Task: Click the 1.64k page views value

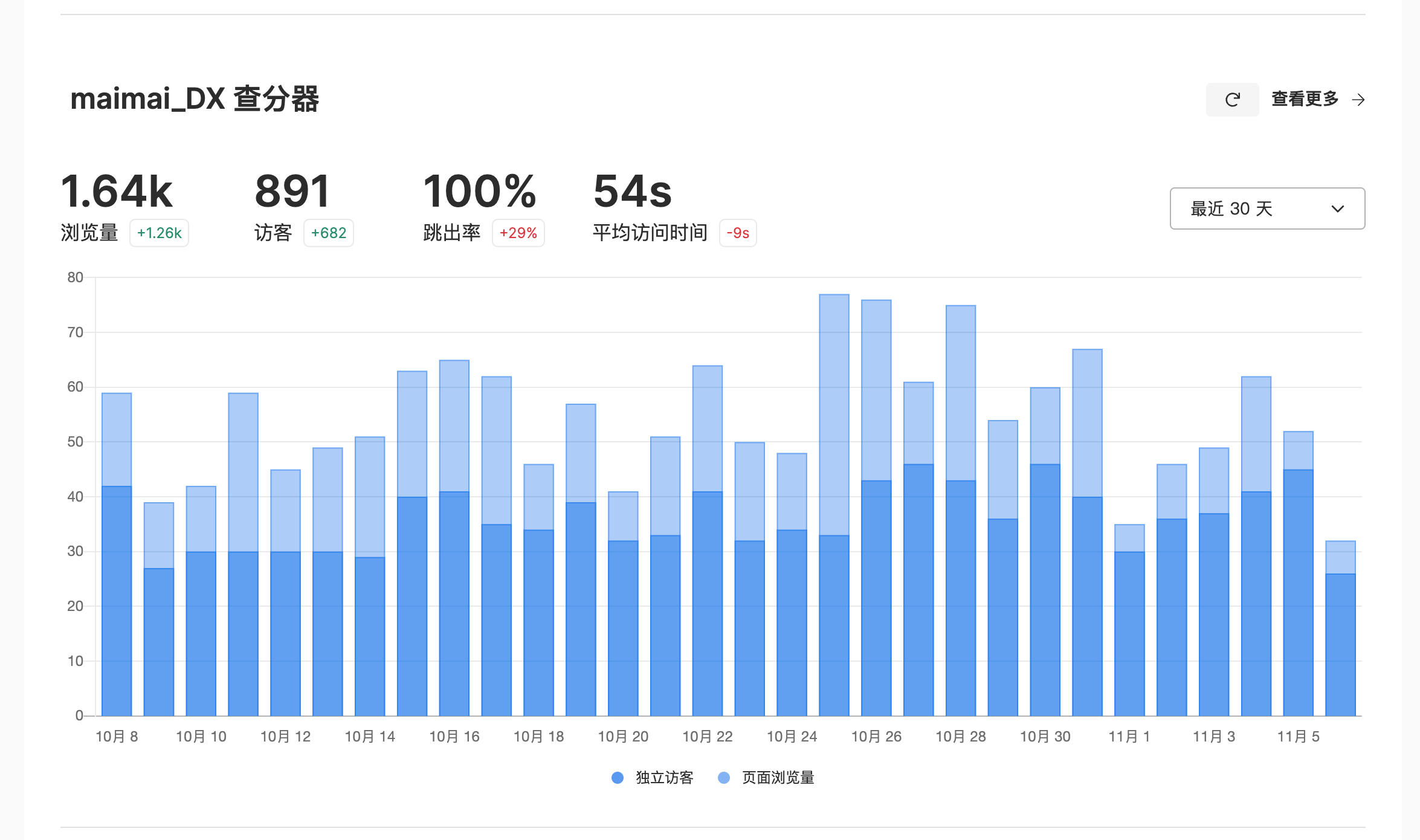Action: tap(117, 191)
